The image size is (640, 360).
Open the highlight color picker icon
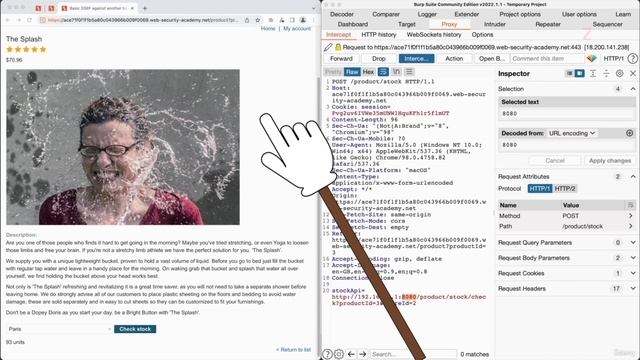click(x=591, y=59)
